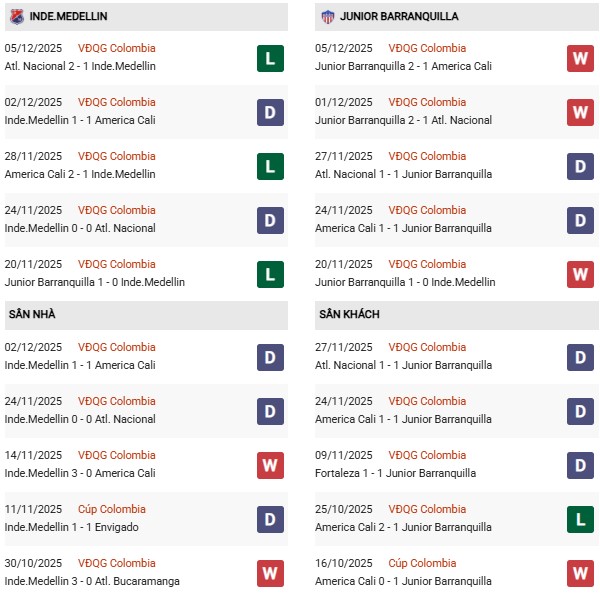Select D badge for Fortaleza 1-1 Junior Barranquilla
Screen dimensions: 600x595
(x=581, y=465)
